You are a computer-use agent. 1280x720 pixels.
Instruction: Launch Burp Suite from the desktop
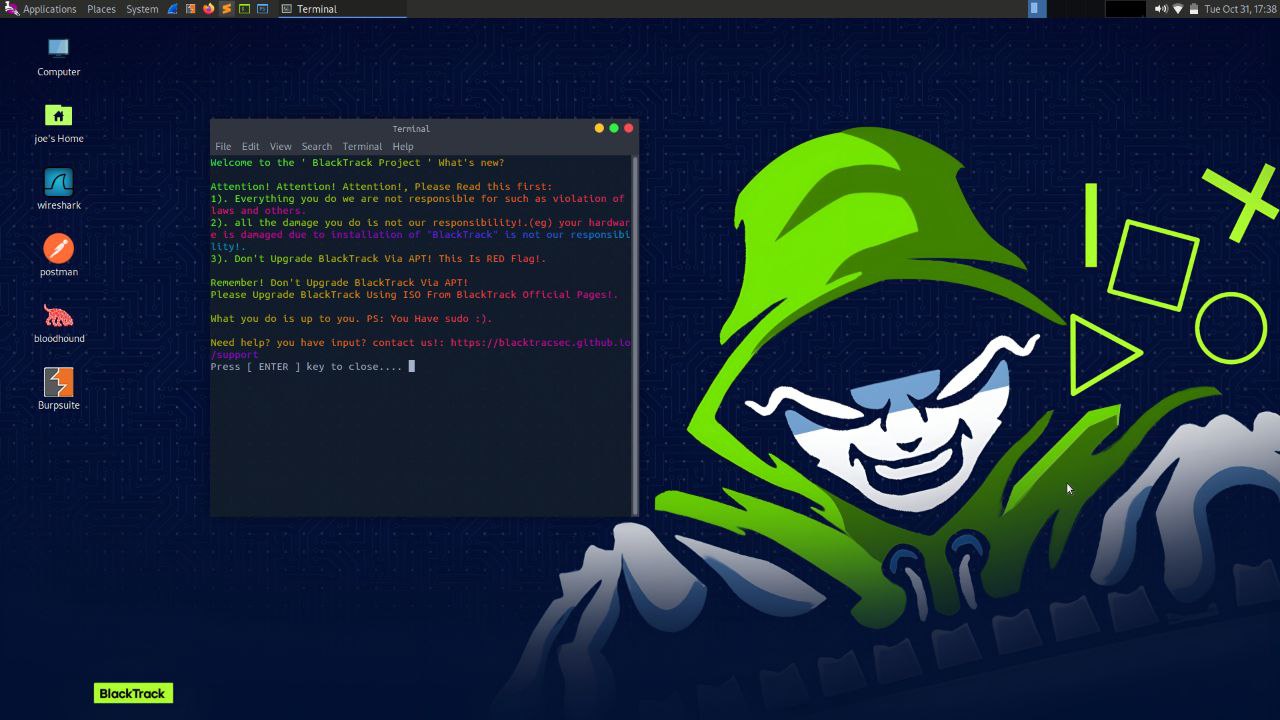pos(58,383)
